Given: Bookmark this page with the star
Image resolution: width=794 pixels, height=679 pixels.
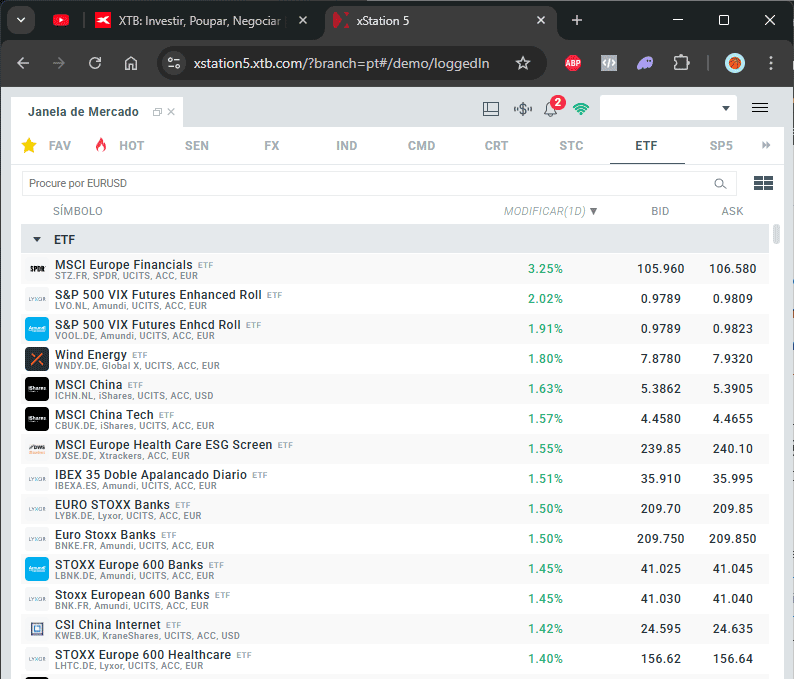Looking at the screenshot, I should click(523, 63).
